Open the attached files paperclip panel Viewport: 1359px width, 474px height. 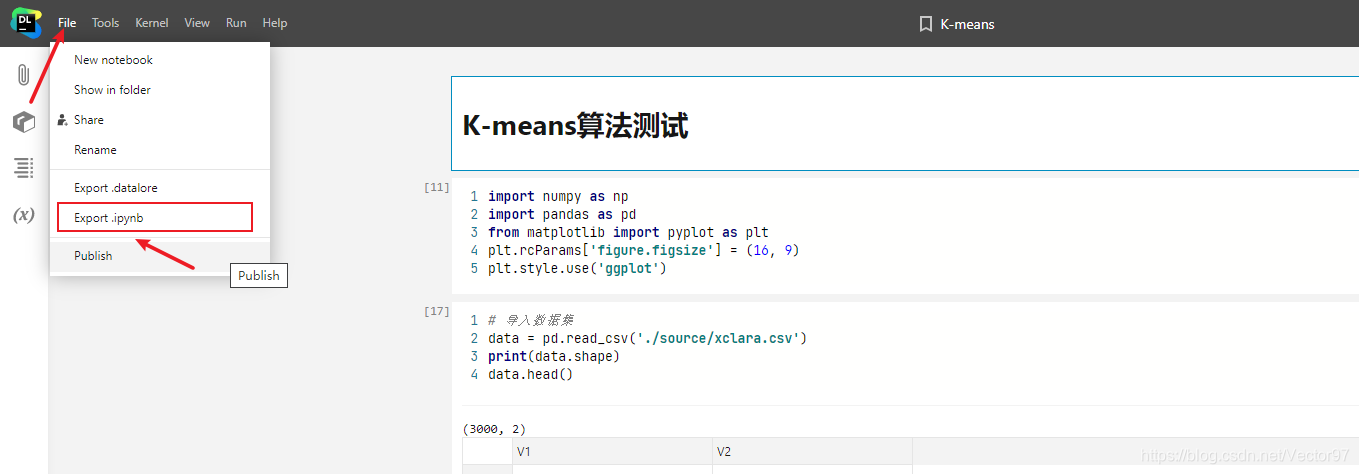click(x=23, y=75)
